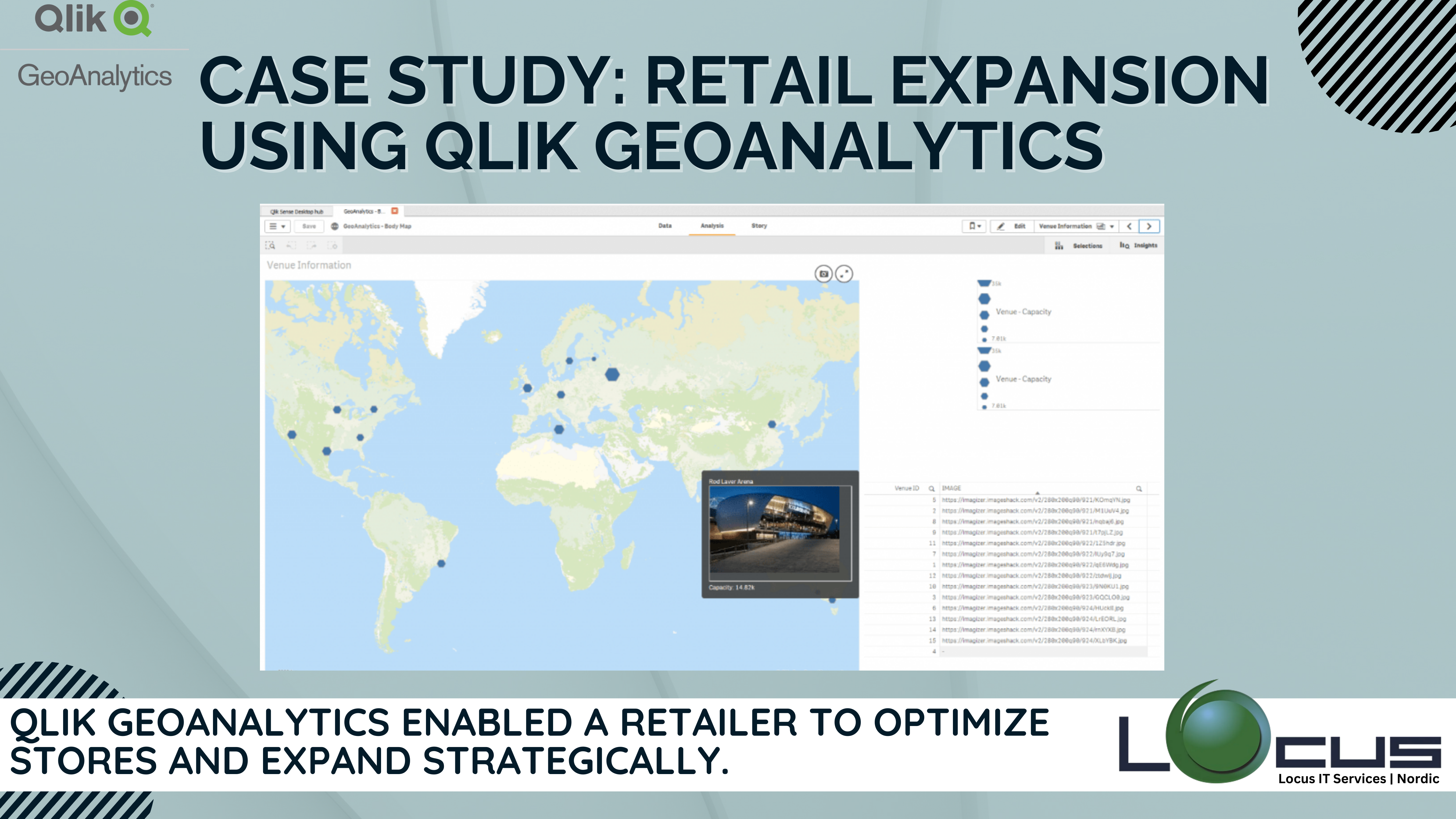Click the Save button
Screen dimensions: 1456x819
pos(309,226)
